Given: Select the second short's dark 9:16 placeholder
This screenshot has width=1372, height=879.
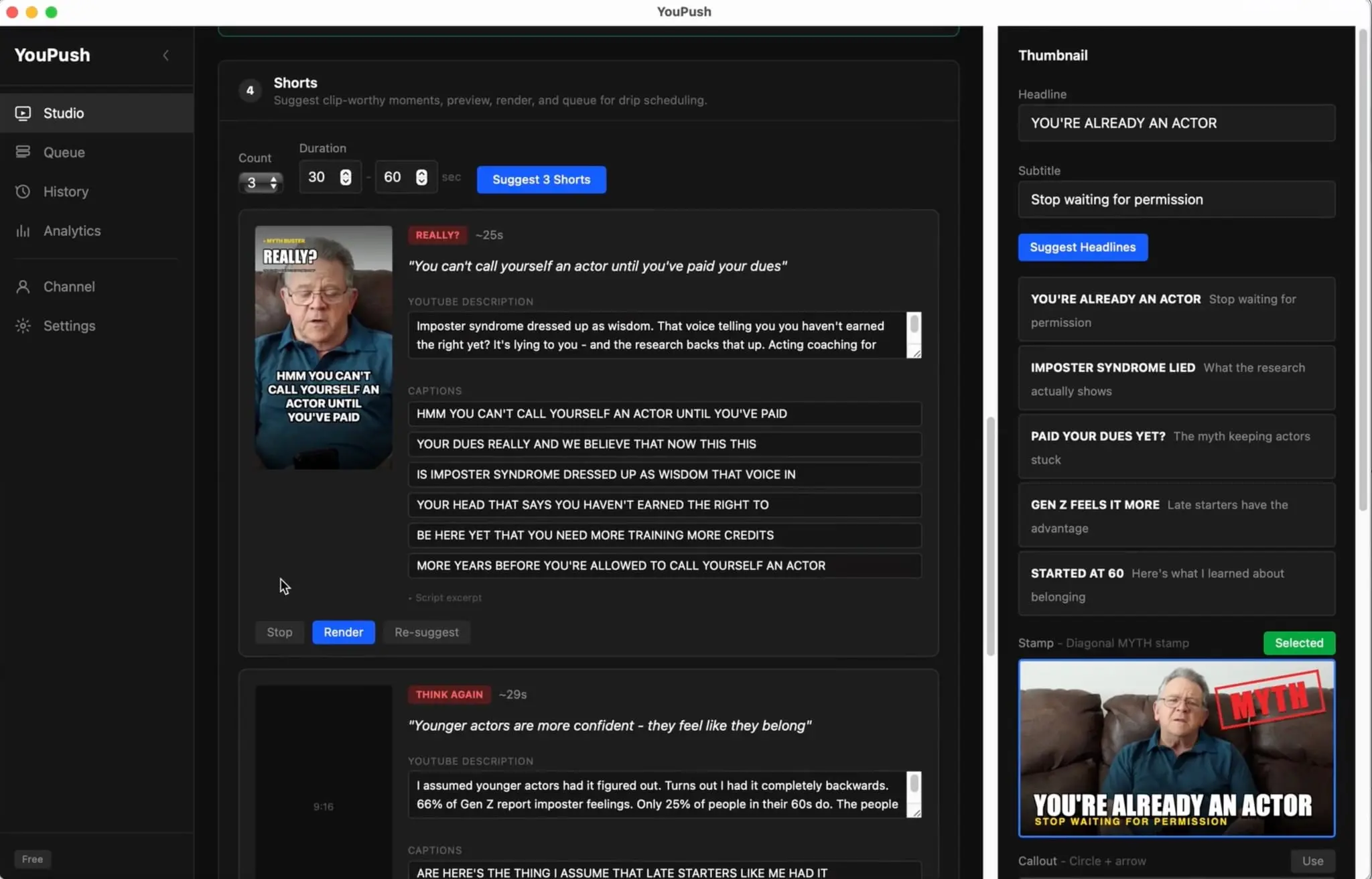Looking at the screenshot, I should click(324, 781).
